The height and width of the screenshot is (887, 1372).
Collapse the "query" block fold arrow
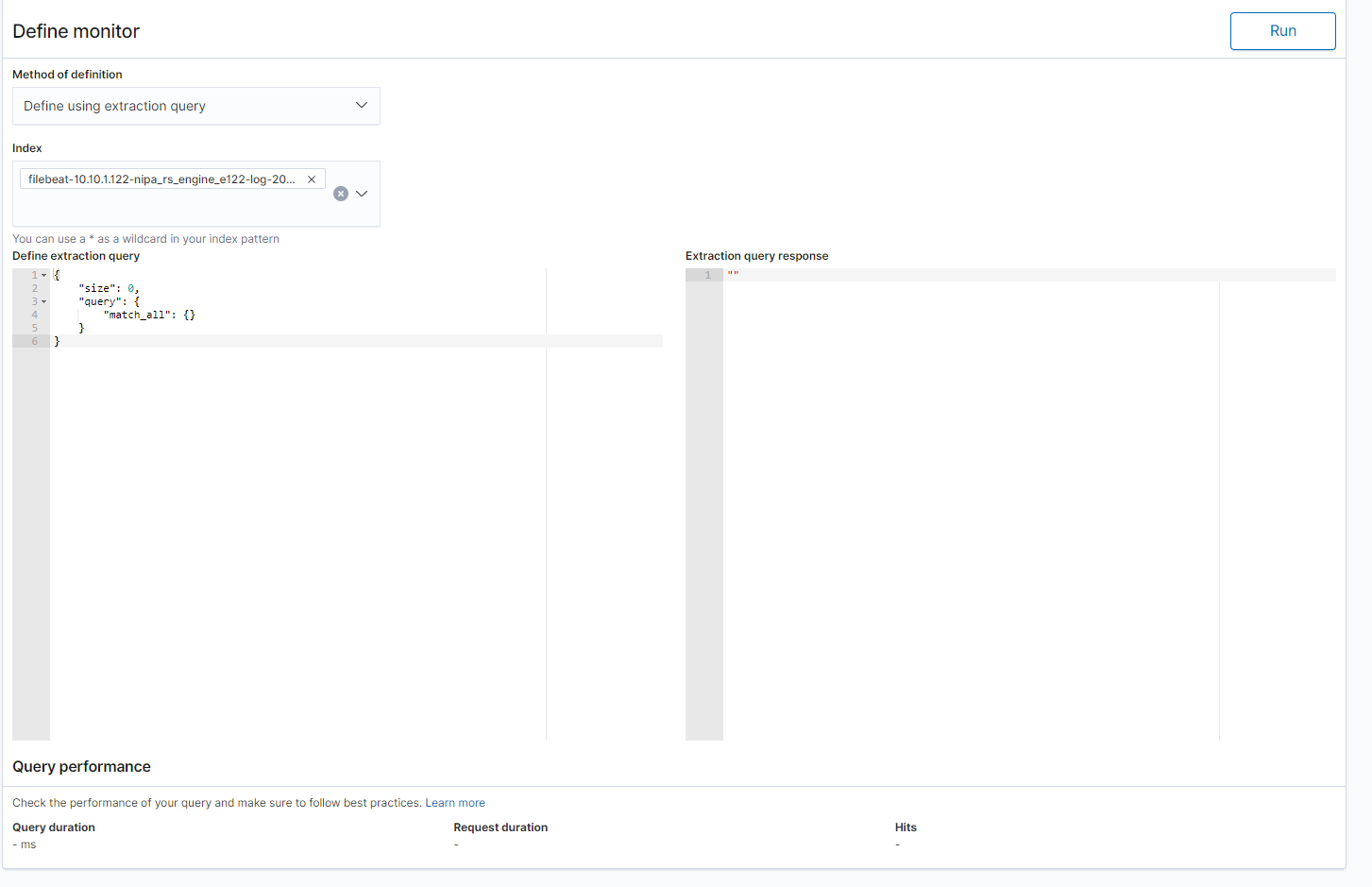coord(44,301)
